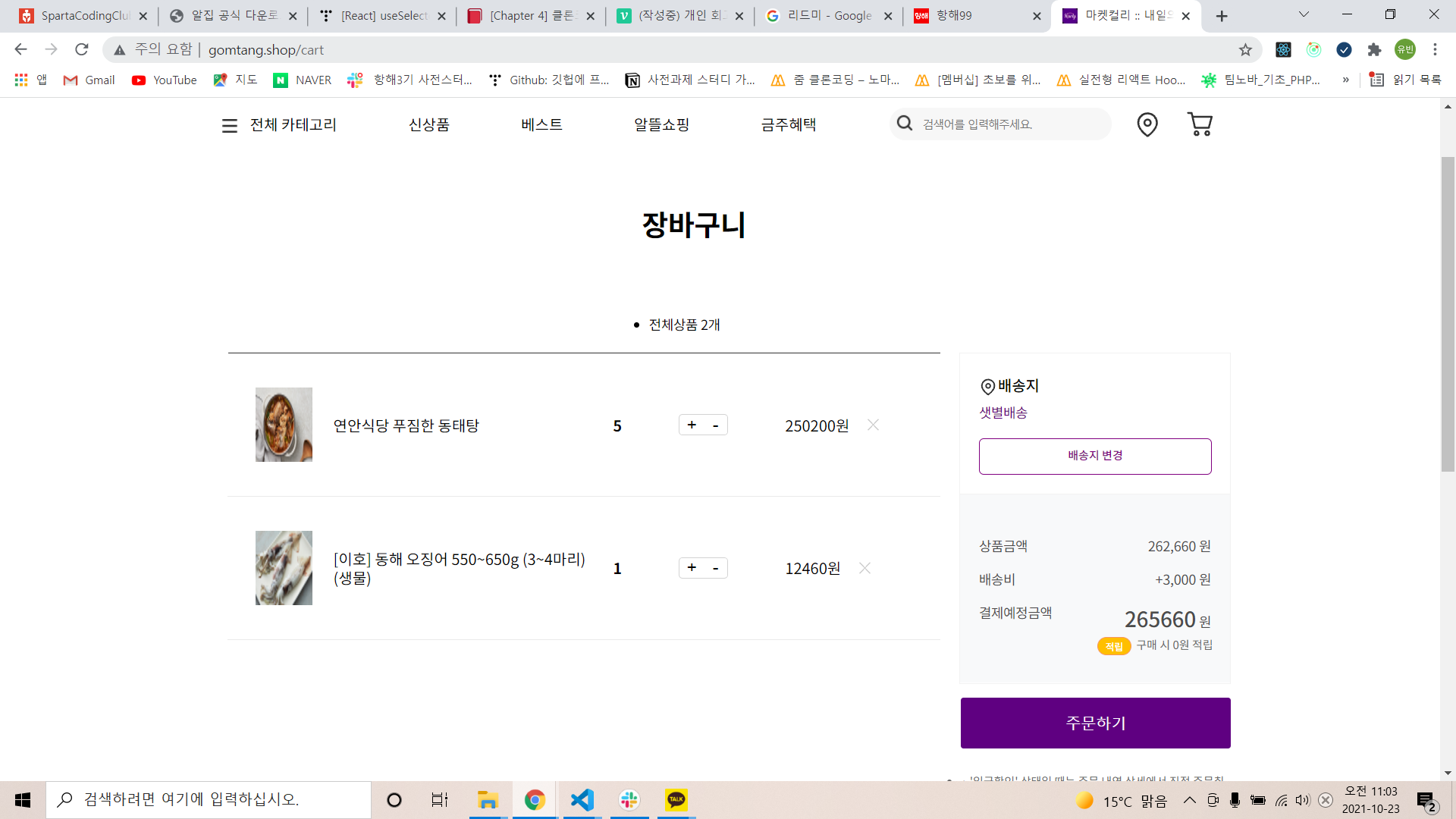
Task: Decrease 오징어 quantity with minus
Action: pyautogui.click(x=715, y=568)
